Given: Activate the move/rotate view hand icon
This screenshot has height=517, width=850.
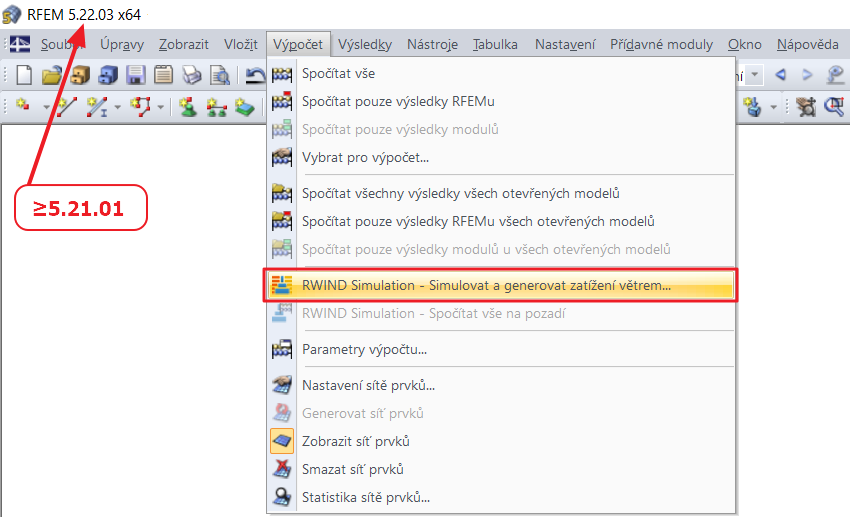Looking at the screenshot, I should pyautogui.click(x=806, y=106).
